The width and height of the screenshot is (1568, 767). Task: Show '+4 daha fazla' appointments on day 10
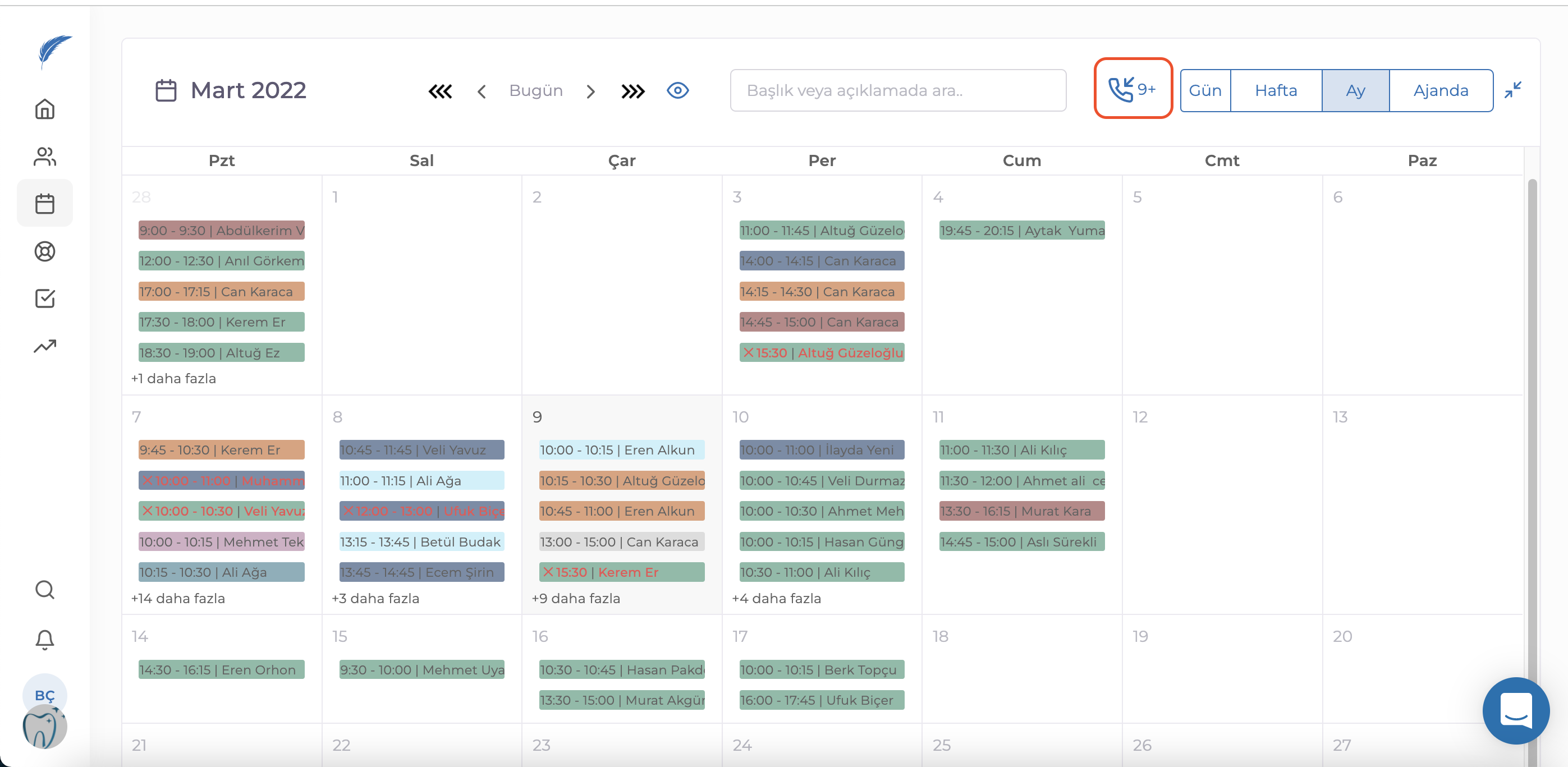pos(776,598)
